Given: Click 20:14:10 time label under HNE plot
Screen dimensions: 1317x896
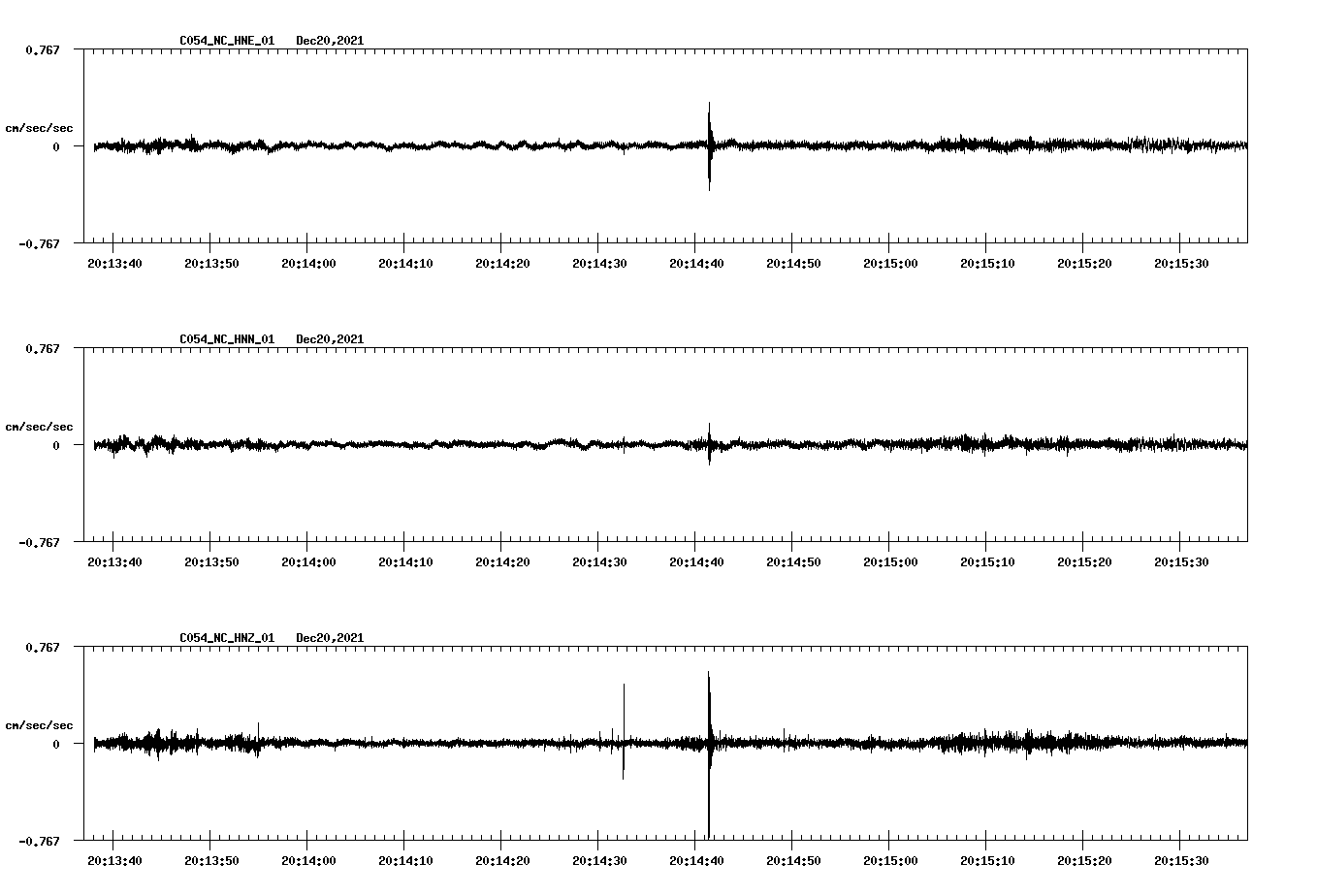Looking at the screenshot, I should point(405,263).
